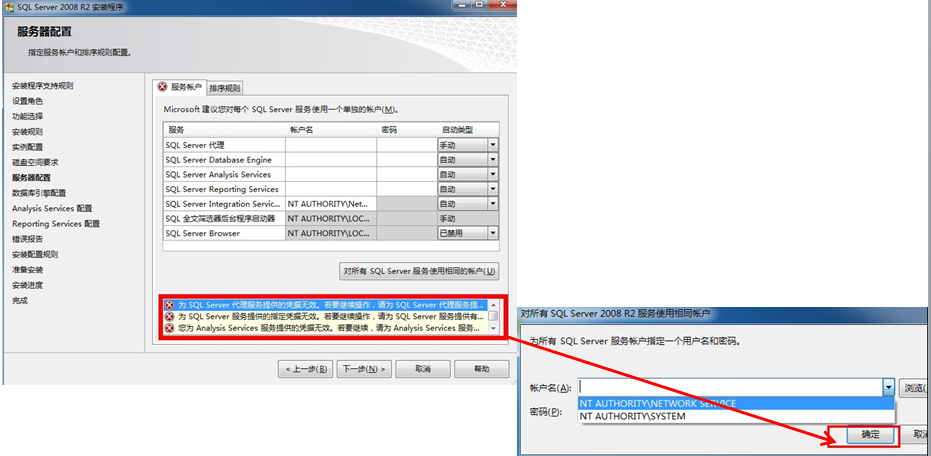
Task: Click NT AUTHORITY\Net... cell for Integration Services
Action: 331,204
